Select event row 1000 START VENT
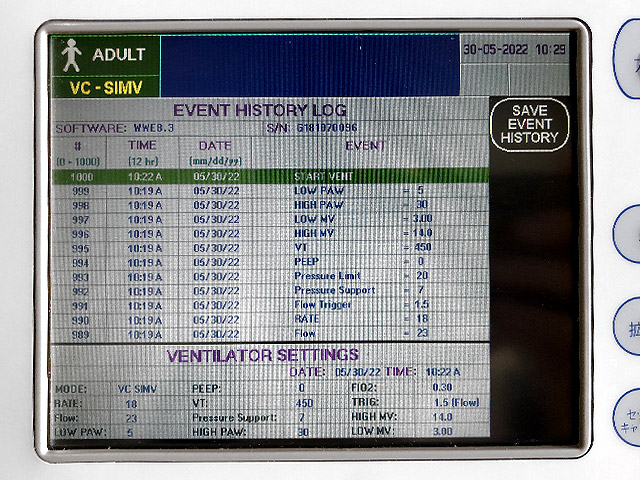This screenshot has width=640, height=480. click(x=270, y=176)
